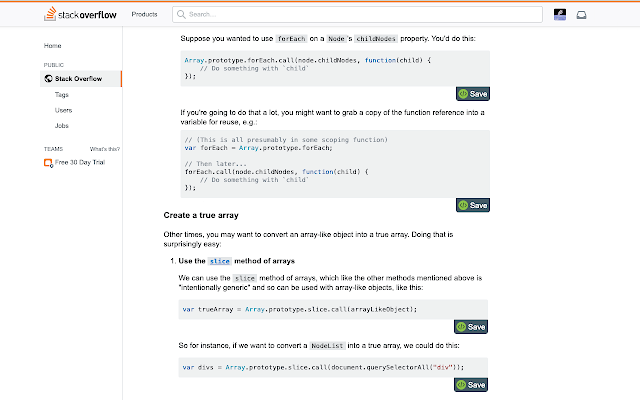Open the Free 30 Day Trial link
This screenshot has height=400, width=640.
[80, 162]
